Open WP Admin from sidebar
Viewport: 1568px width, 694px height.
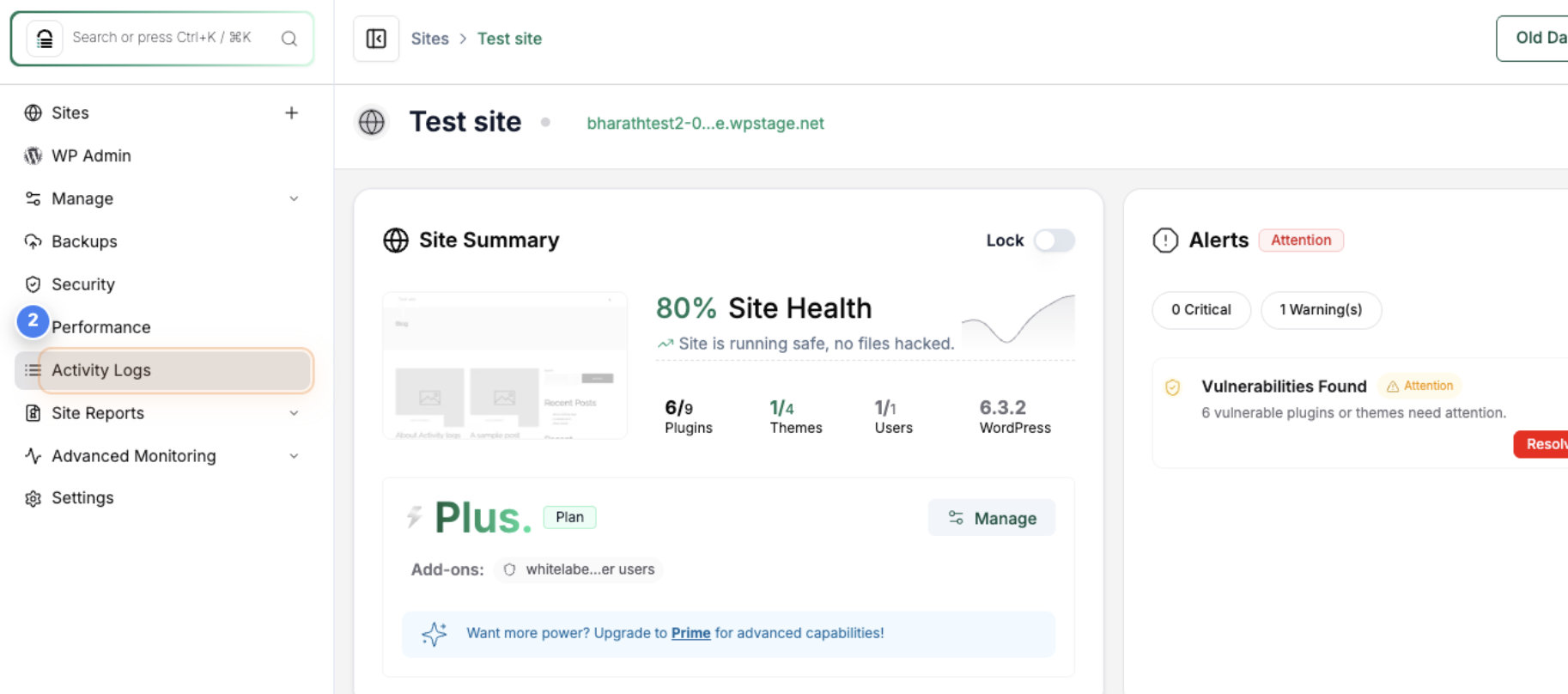[x=91, y=155]
